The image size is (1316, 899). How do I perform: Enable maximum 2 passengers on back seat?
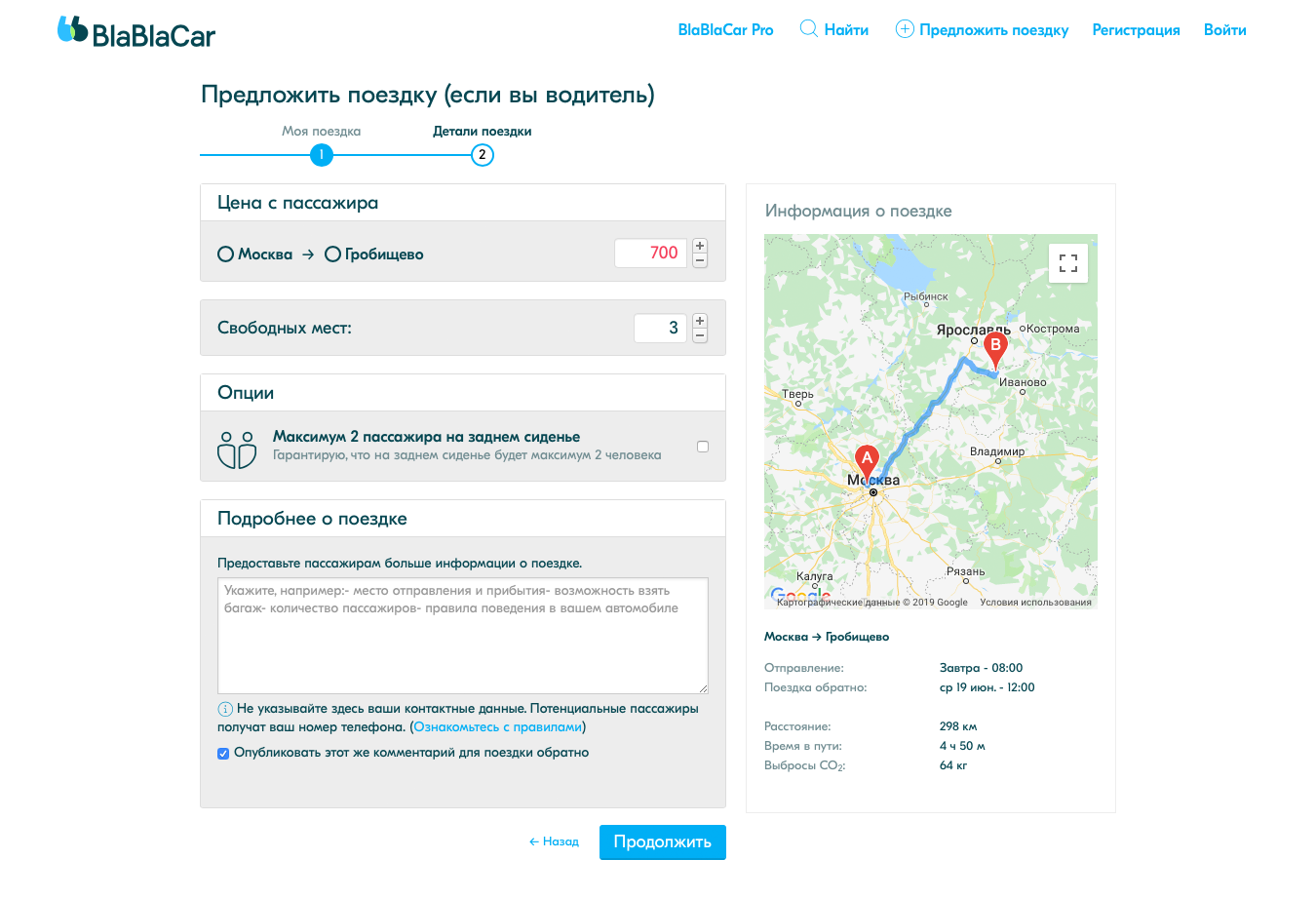(x=703, y=447)
